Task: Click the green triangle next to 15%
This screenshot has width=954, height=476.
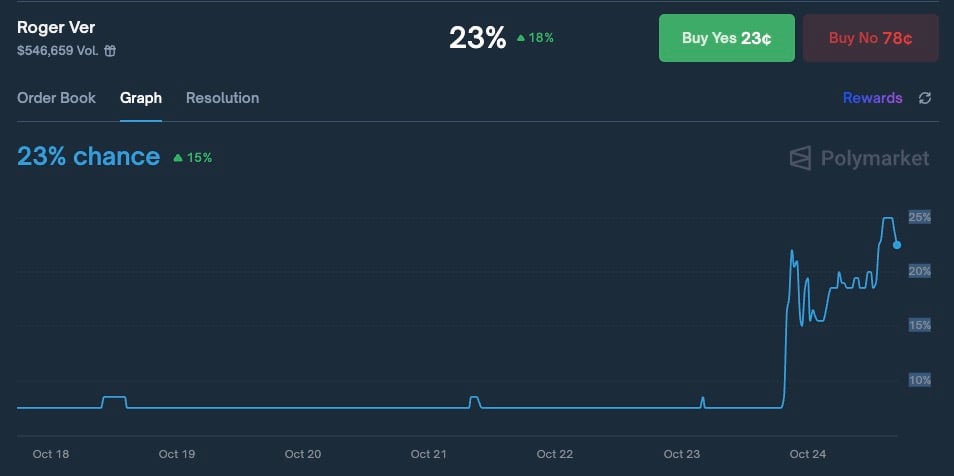Action: tap(178, 158)
